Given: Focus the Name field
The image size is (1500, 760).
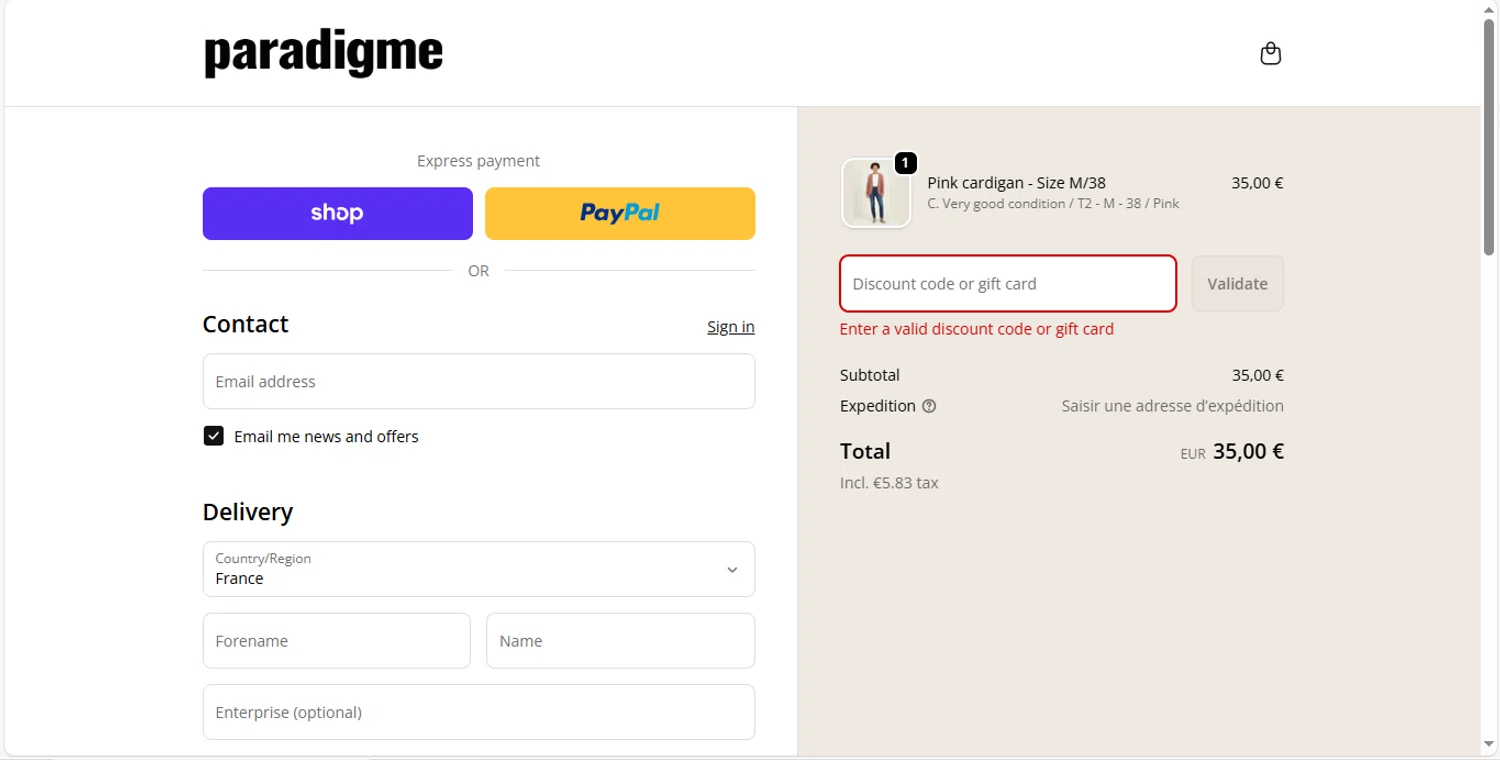Looking at the screenshot, I should tap(620, 641).
